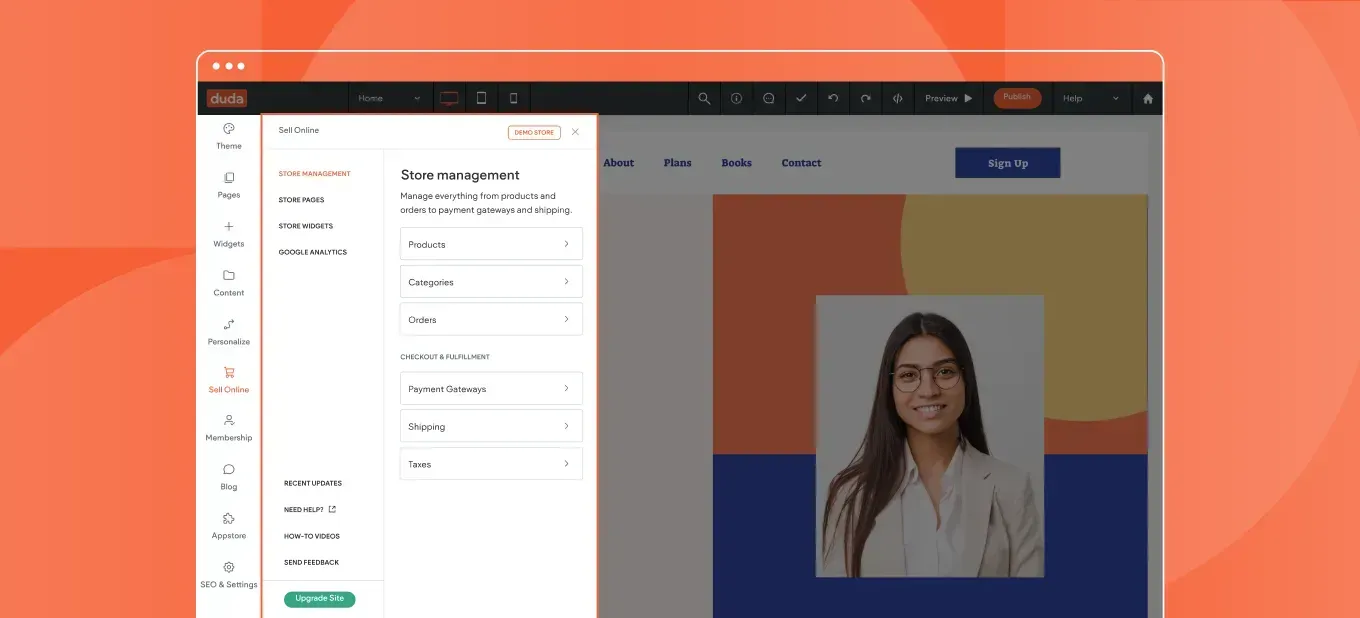Click the search magnifier icon
Image resolution: width=1360 pixels, height=618 pixels.
tap(704, 98)
